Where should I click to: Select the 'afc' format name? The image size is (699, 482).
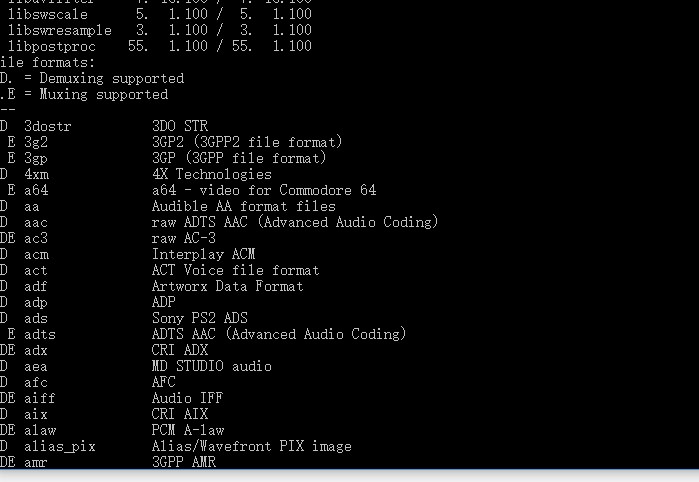pos(36,382)
